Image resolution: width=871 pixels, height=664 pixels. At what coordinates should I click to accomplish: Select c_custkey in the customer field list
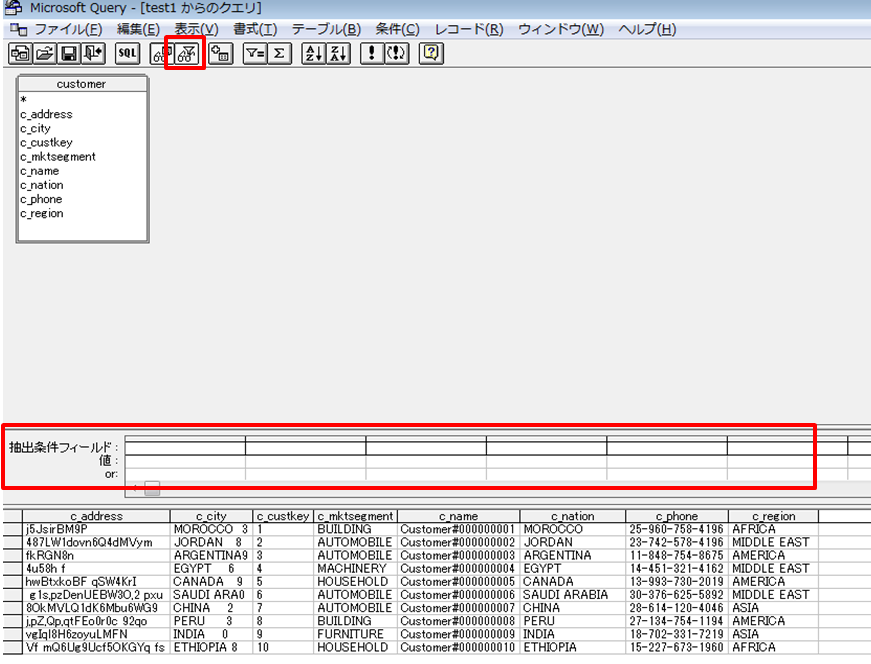46,142
